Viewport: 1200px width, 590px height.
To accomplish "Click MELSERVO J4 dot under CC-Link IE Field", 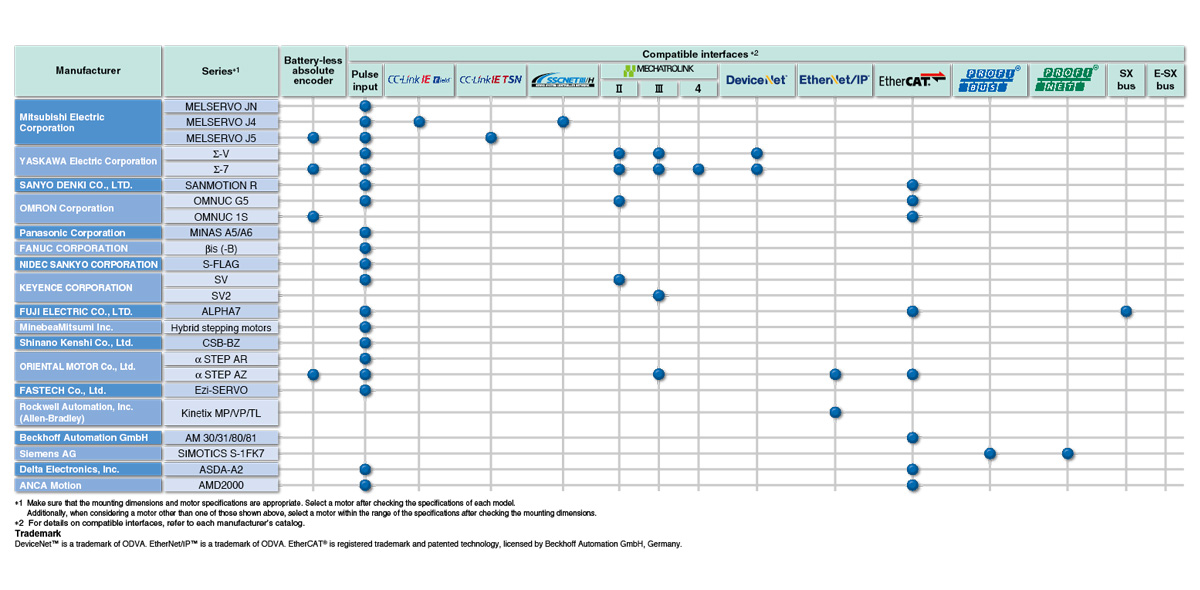I will tap(419, 122).
